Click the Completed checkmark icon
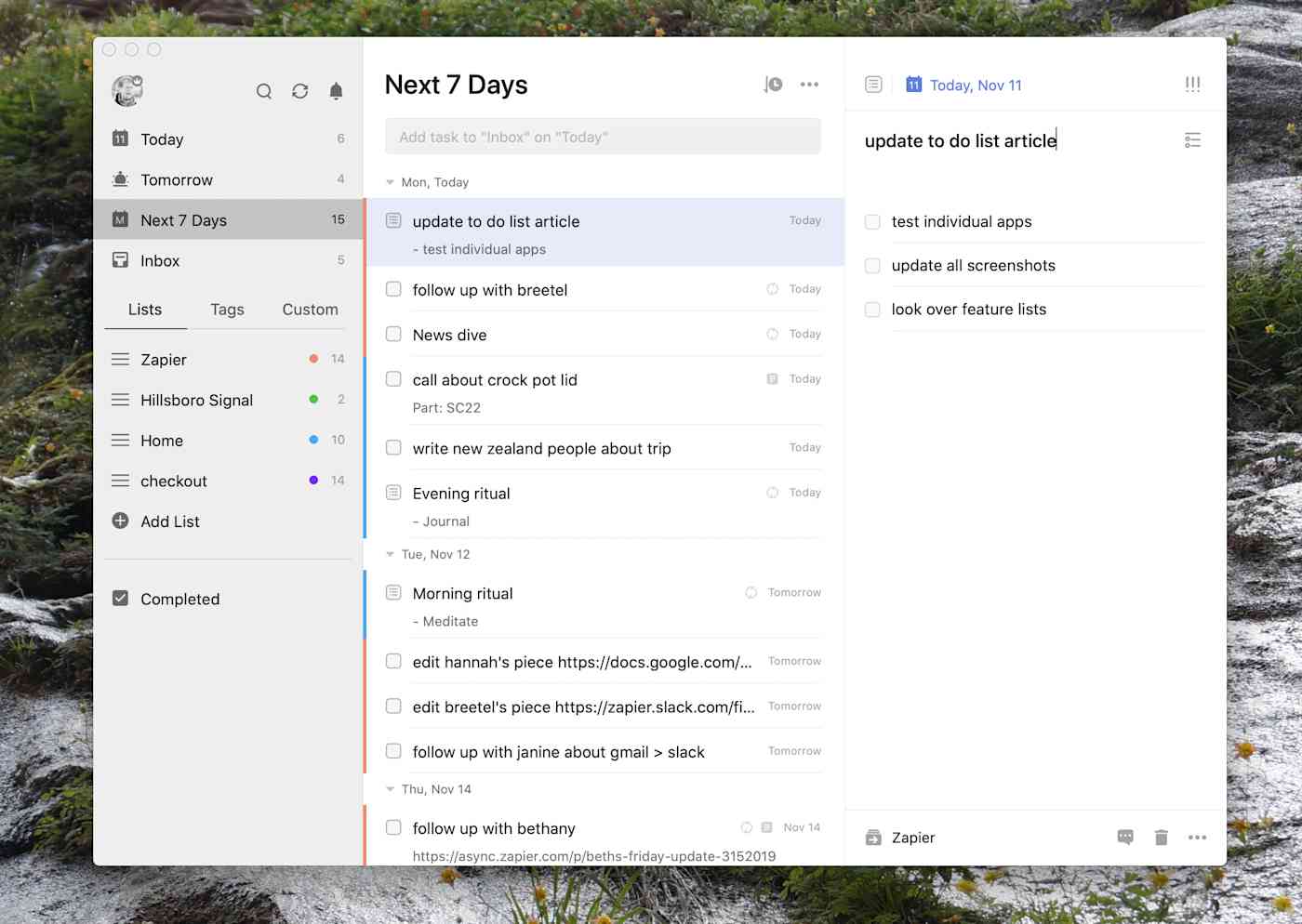 (x=120, y=599)
